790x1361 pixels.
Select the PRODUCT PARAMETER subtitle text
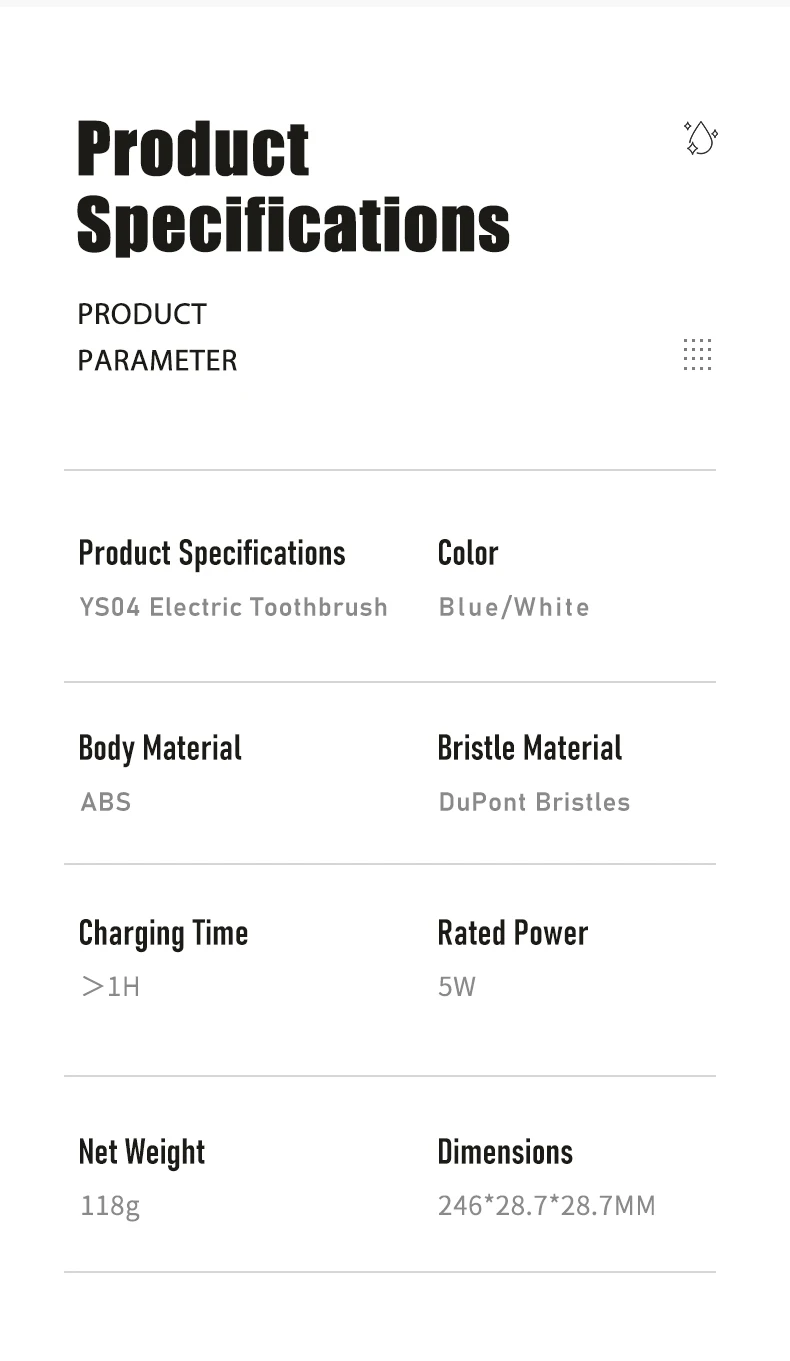pos(157,337)
